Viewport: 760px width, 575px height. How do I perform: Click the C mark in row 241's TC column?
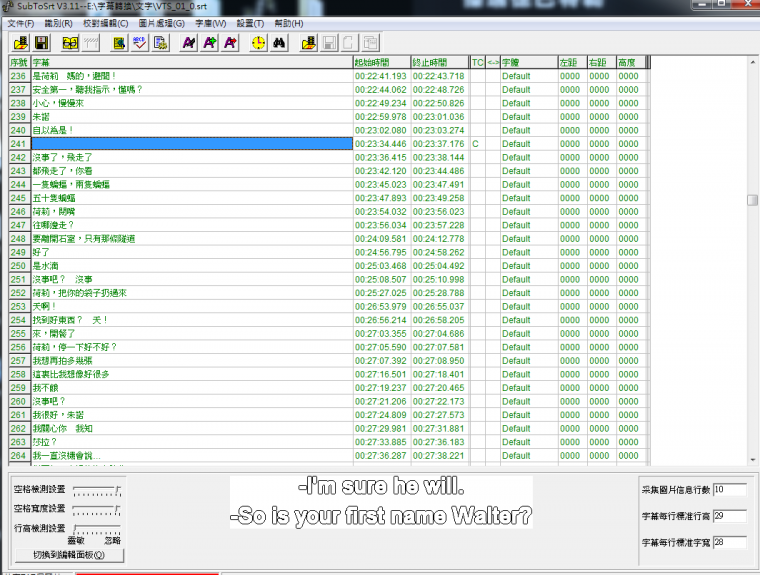475,144
